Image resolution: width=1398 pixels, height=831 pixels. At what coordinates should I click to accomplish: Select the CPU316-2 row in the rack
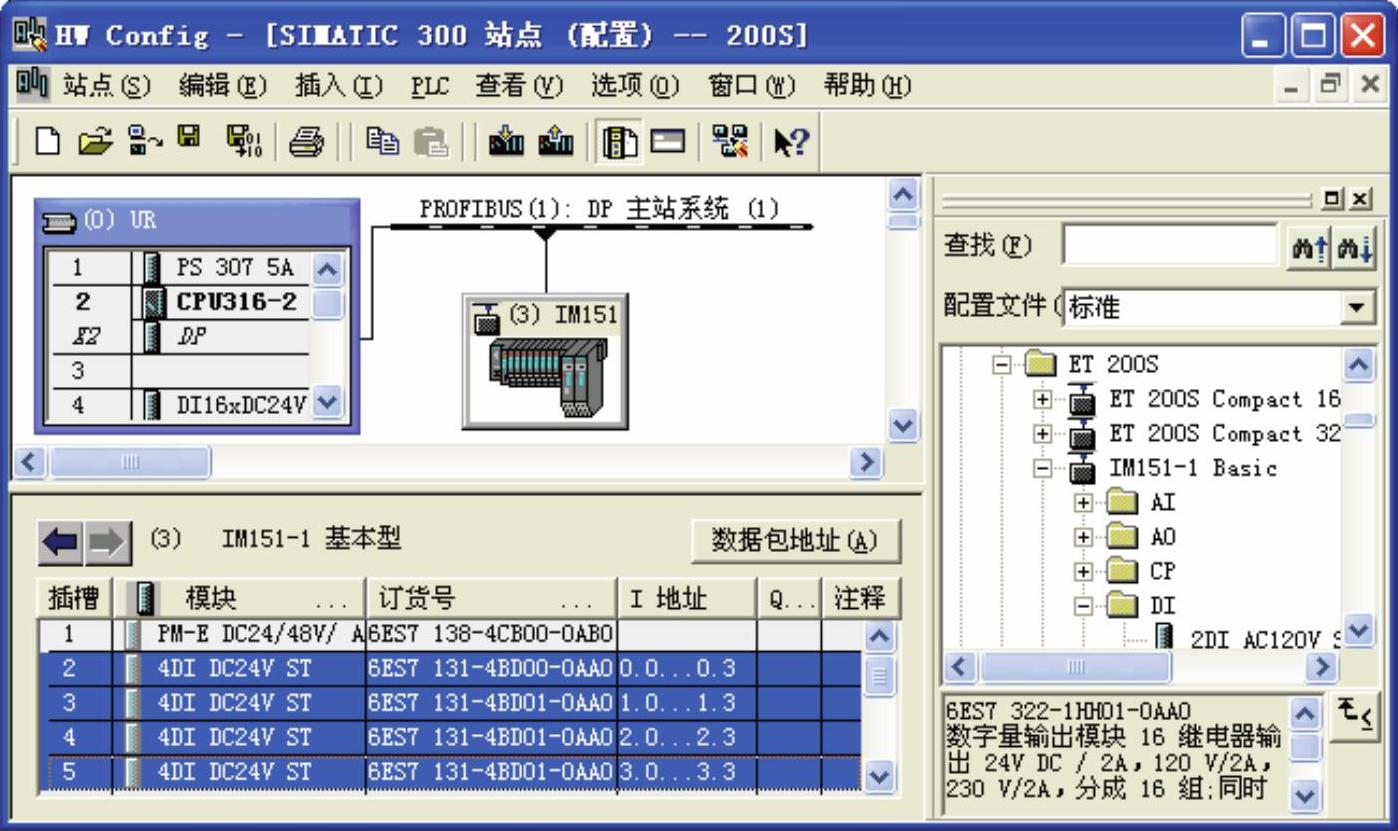178,302
